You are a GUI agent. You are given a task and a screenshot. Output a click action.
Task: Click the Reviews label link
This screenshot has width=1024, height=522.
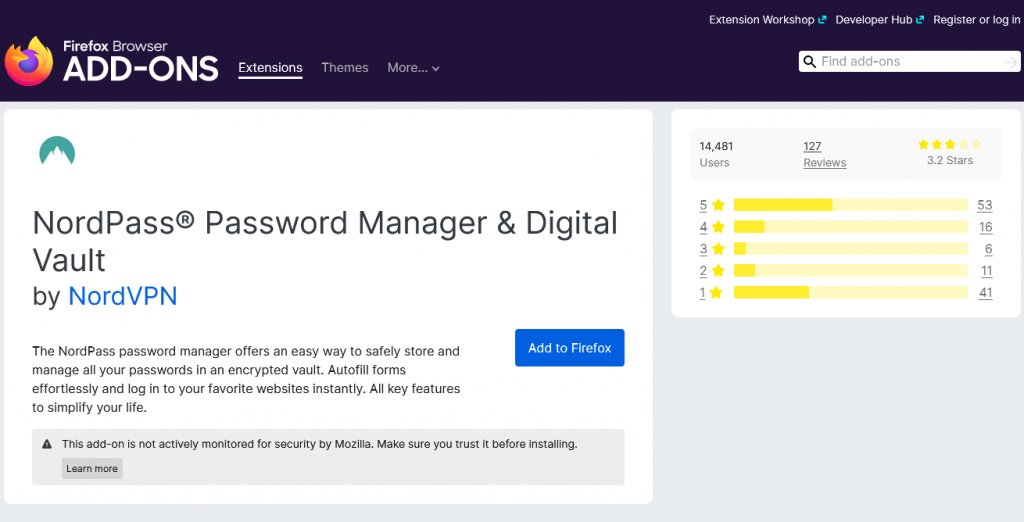(x=825, y=163)
